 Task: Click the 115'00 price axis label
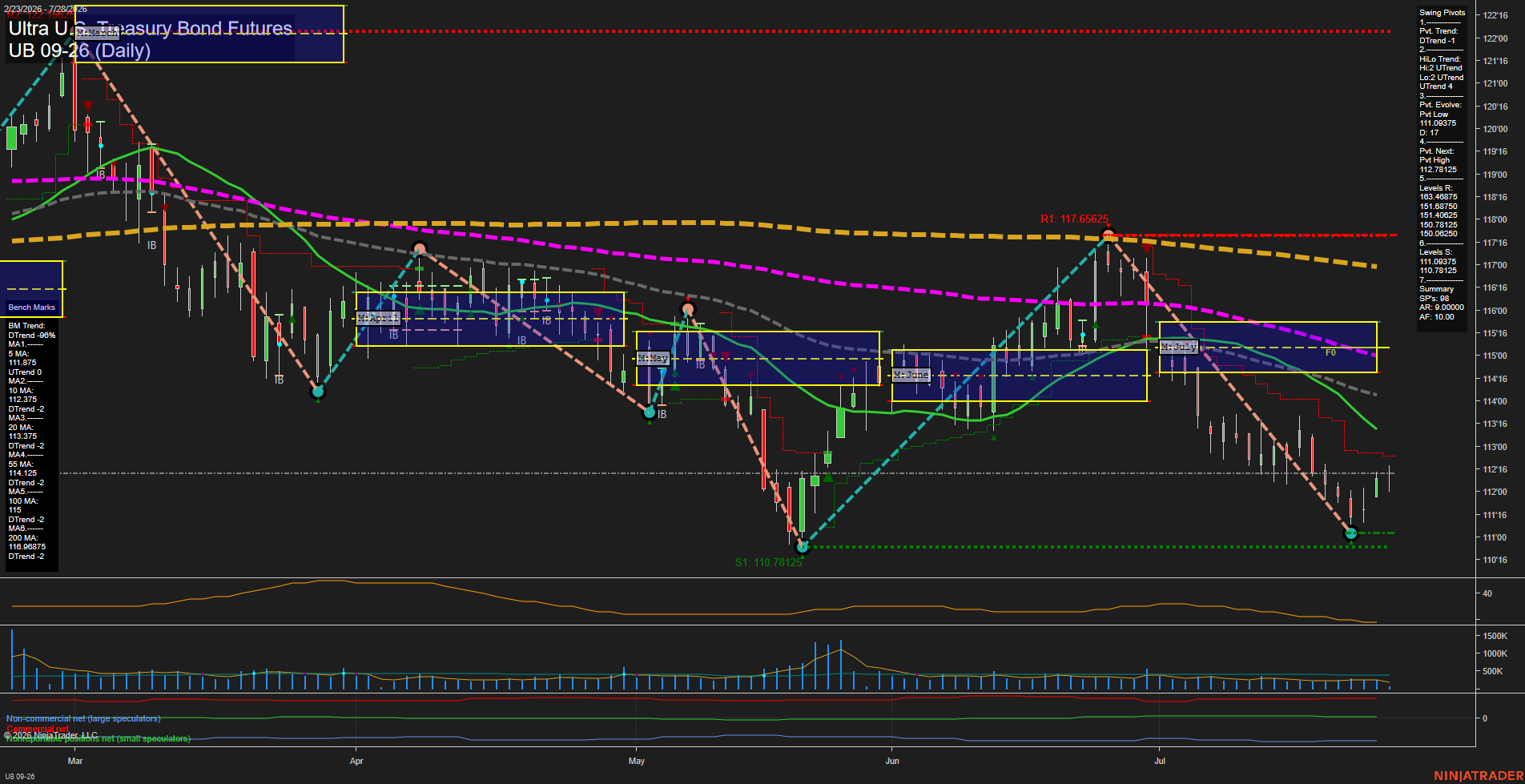(x=1495, y=356)
